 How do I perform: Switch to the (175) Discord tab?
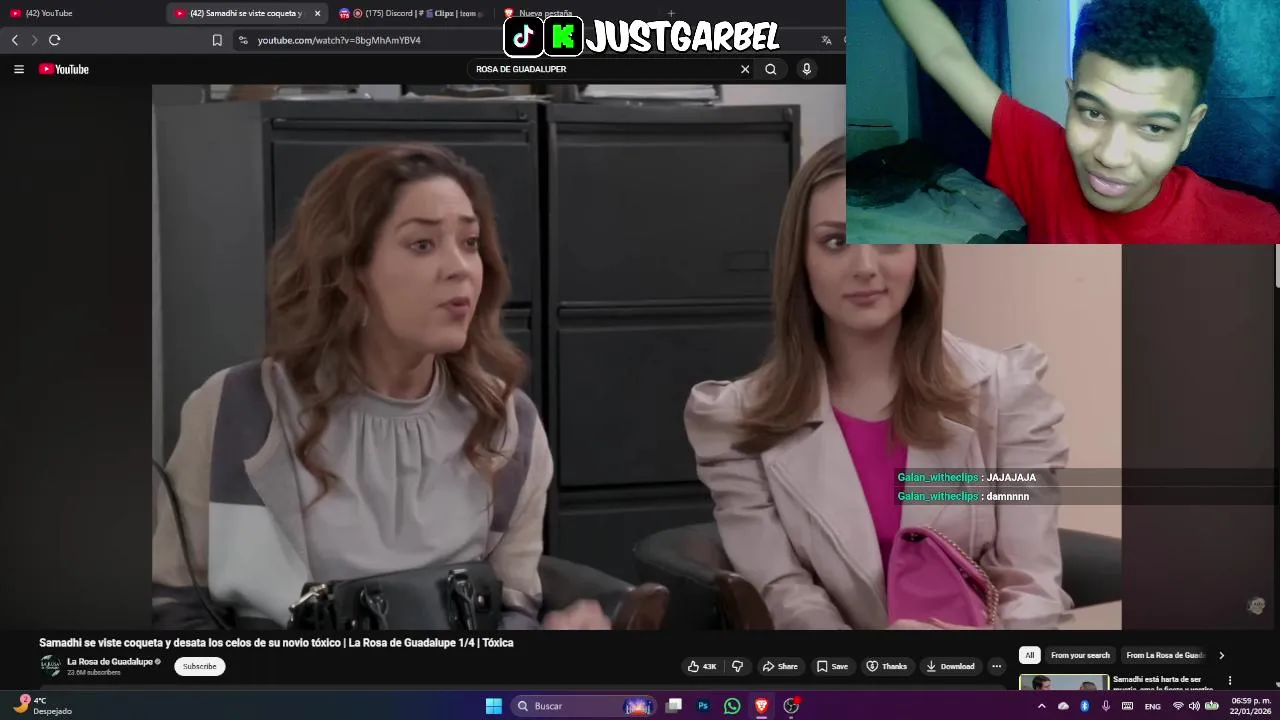(410, 13)
